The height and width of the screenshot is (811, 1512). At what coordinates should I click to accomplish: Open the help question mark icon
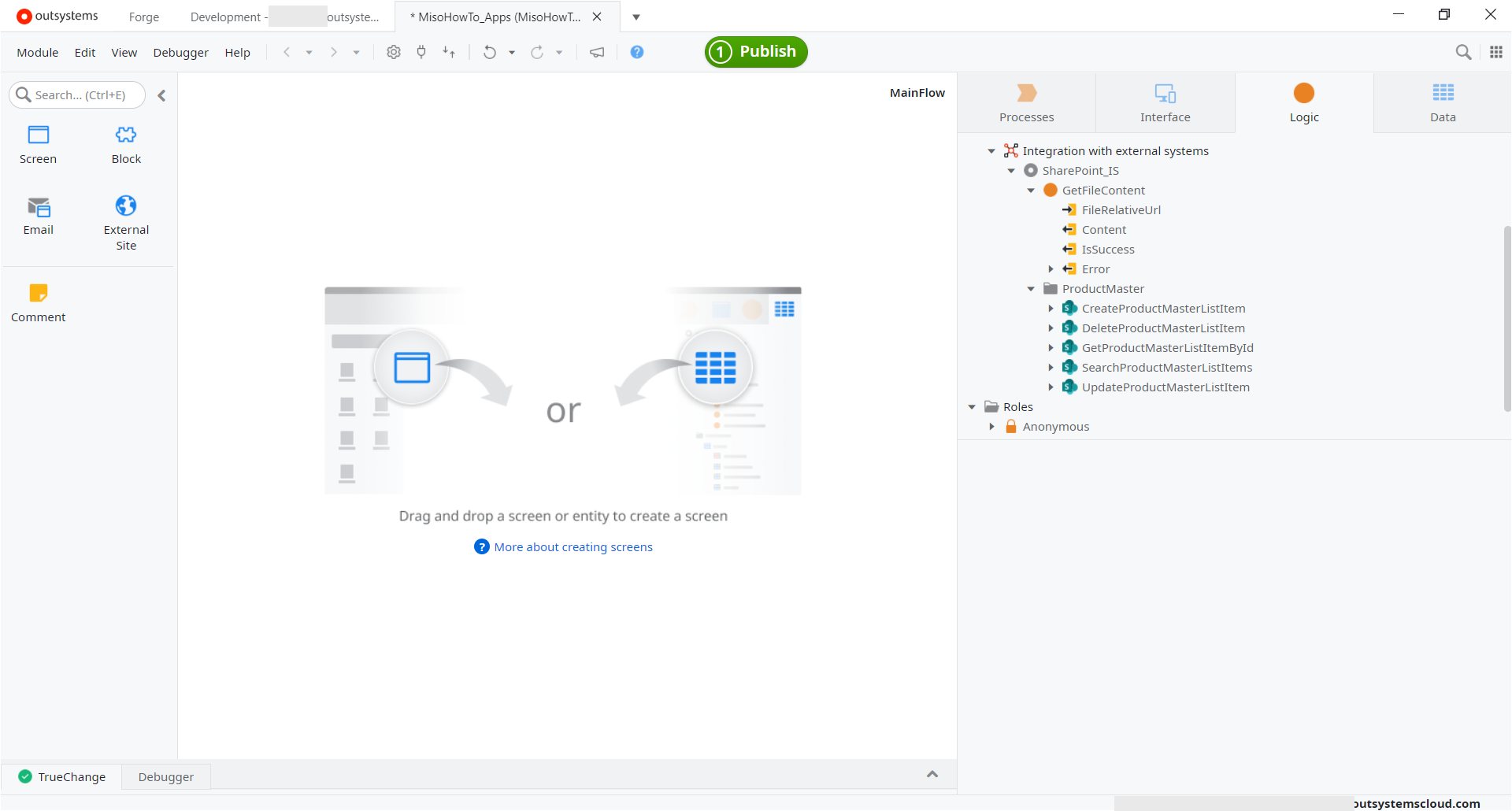coord(637,52)
